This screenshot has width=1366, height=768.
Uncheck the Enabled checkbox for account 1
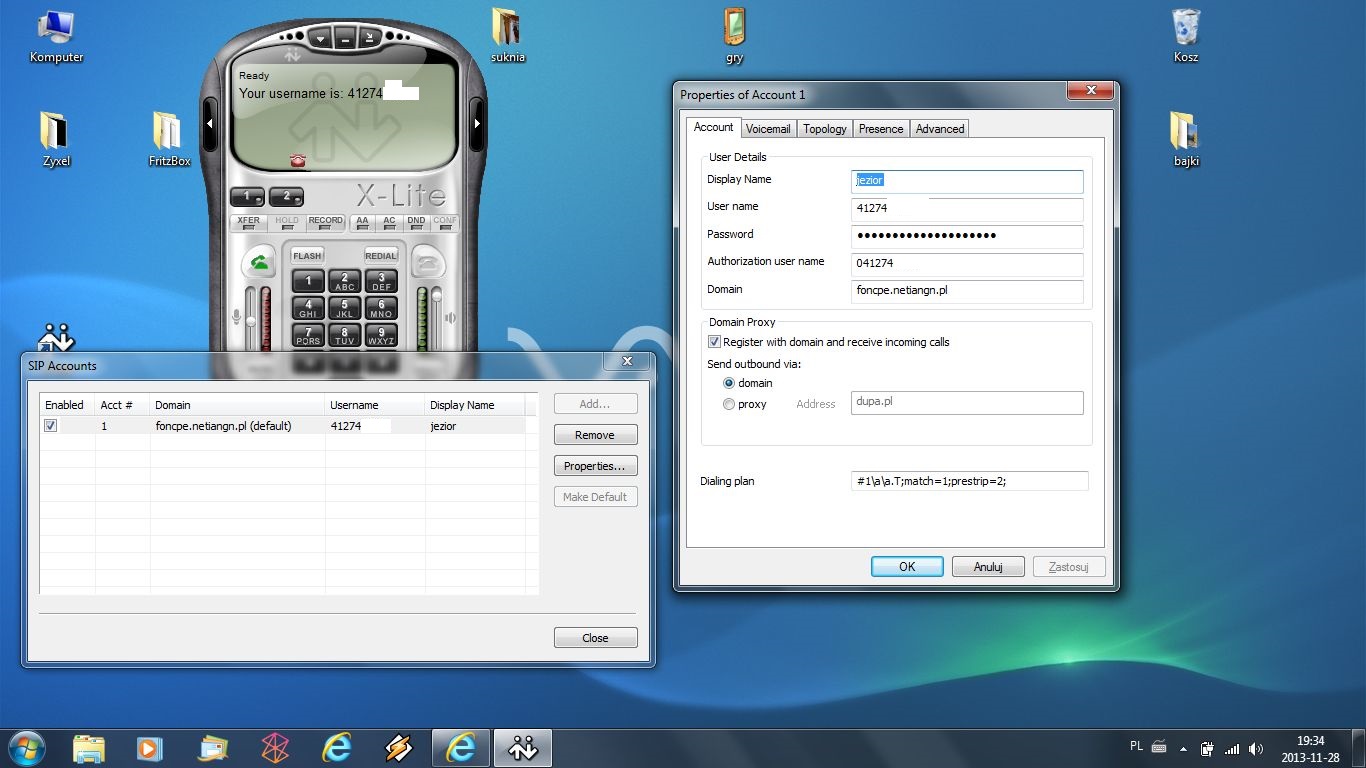pyautogui.click(x=51, y=426)
